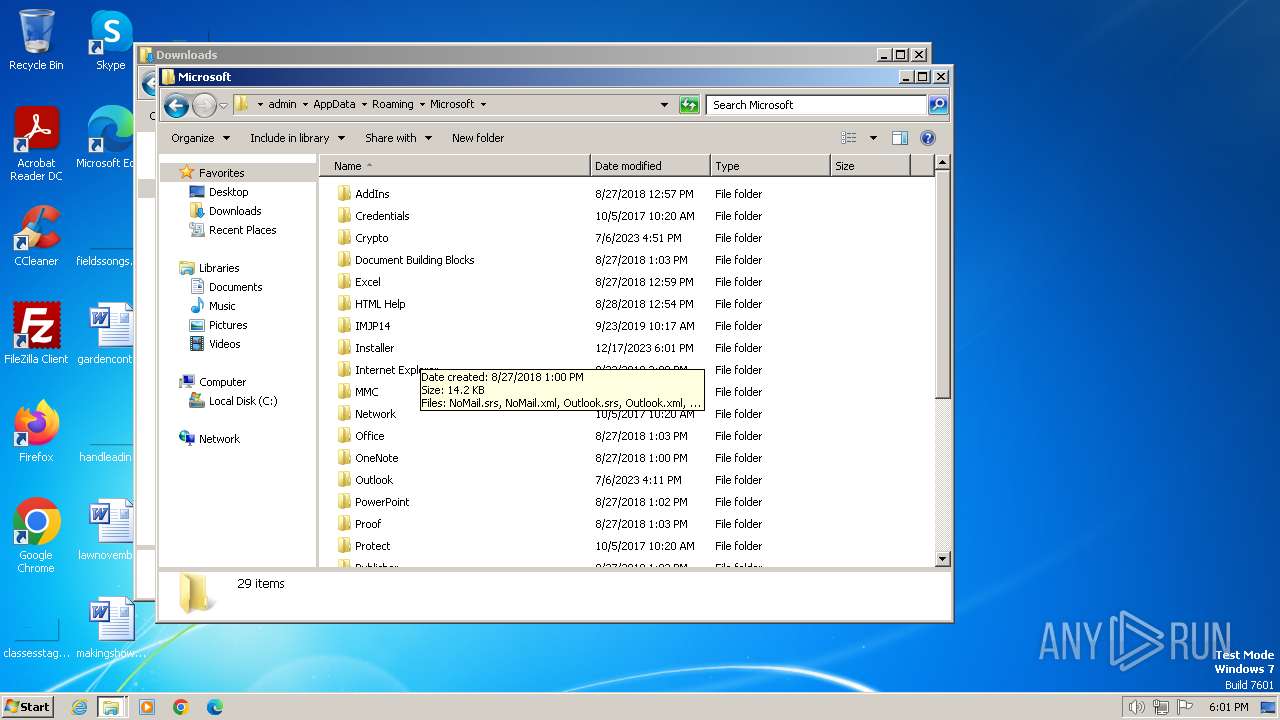Select Network in navigation pane
The width and height of the screenshot is (1280, 720).
[x=219, y=439]
